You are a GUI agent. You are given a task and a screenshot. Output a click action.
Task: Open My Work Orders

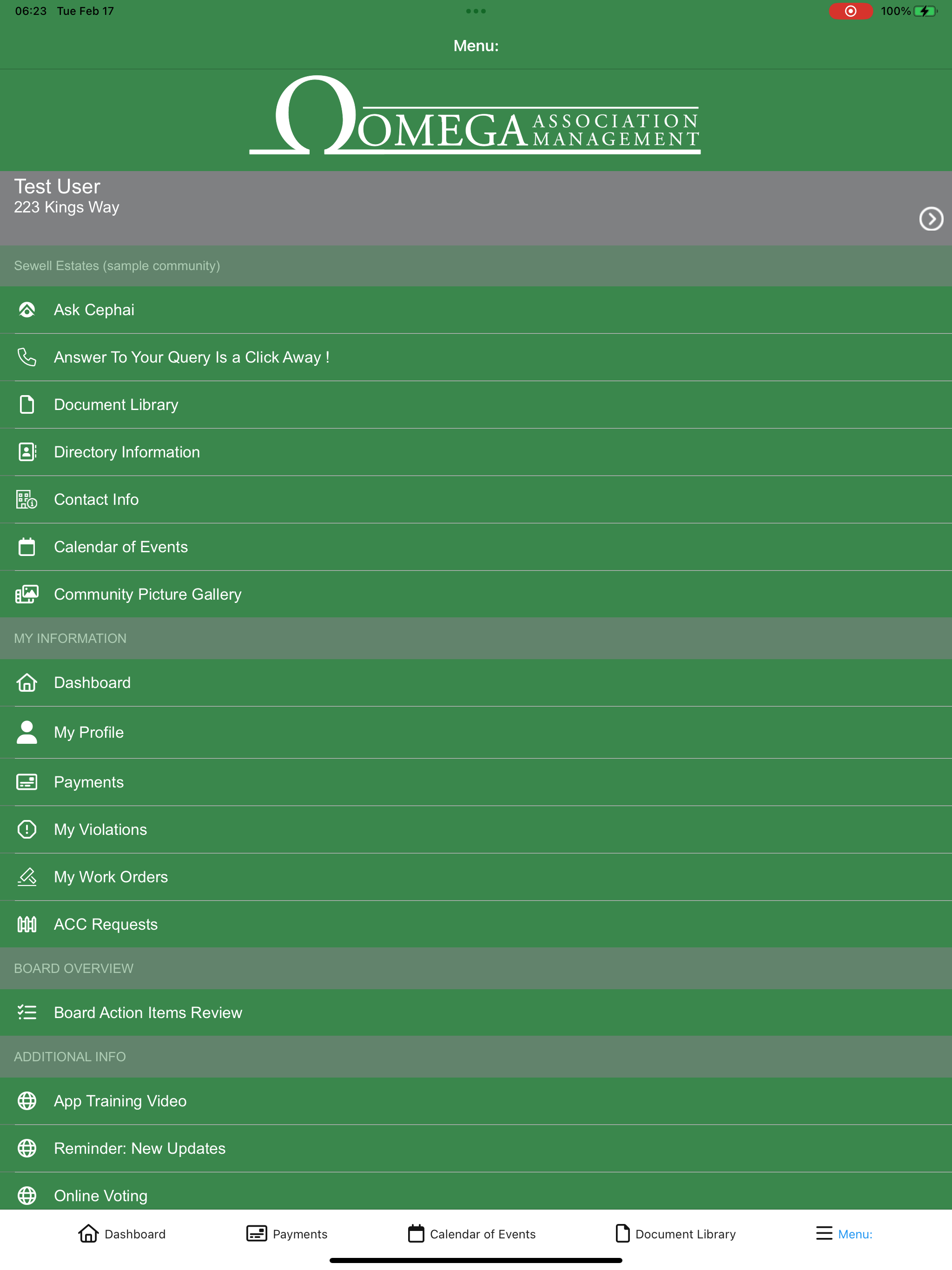pyautogui.click(x=476, y=877)
